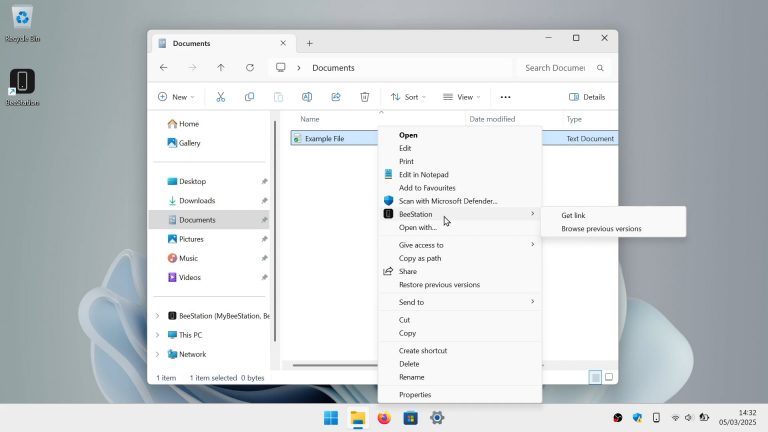The image size is (768, 432).
Task: Open the Send to submenu
Action: tap(460, 302)
